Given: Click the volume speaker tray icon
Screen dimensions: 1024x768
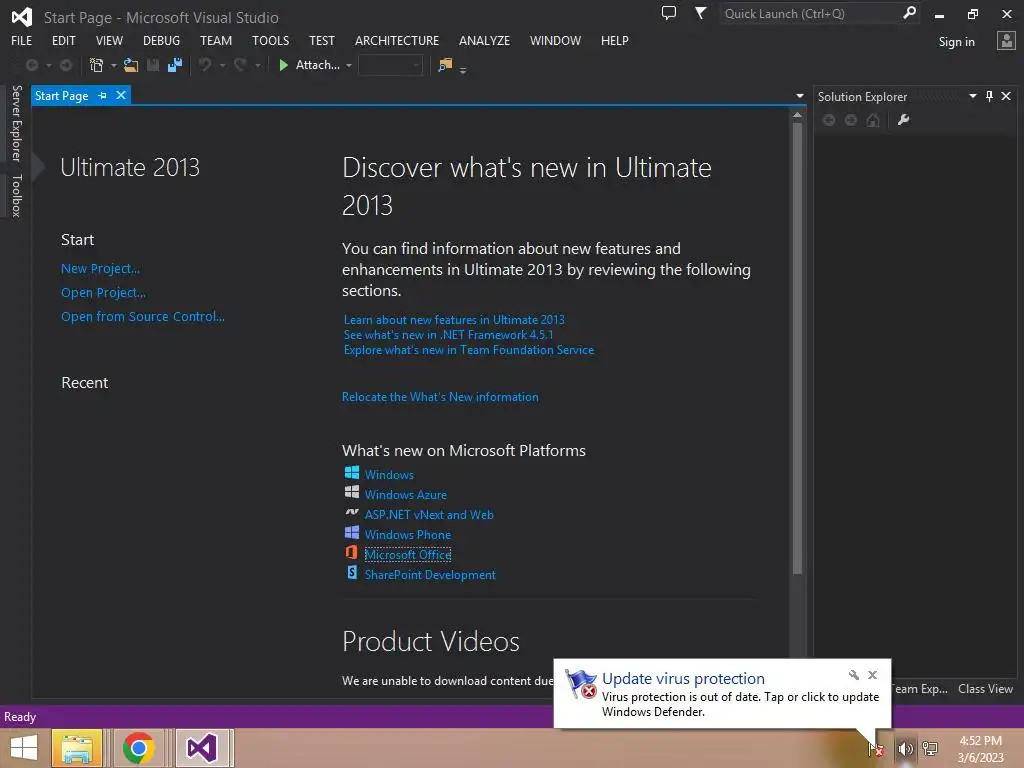Looking at the screenshot, I should click(x=905, y=749).
